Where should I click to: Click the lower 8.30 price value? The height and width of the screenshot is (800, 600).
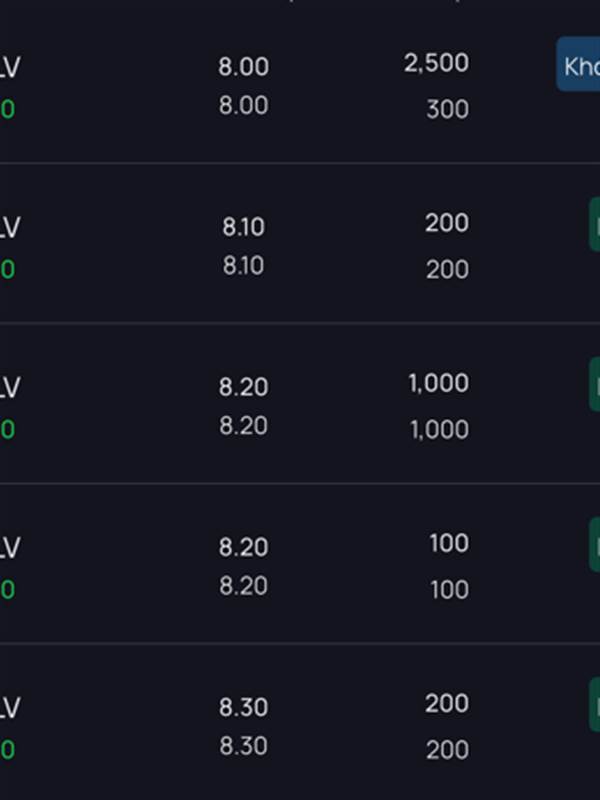(244, 746)
